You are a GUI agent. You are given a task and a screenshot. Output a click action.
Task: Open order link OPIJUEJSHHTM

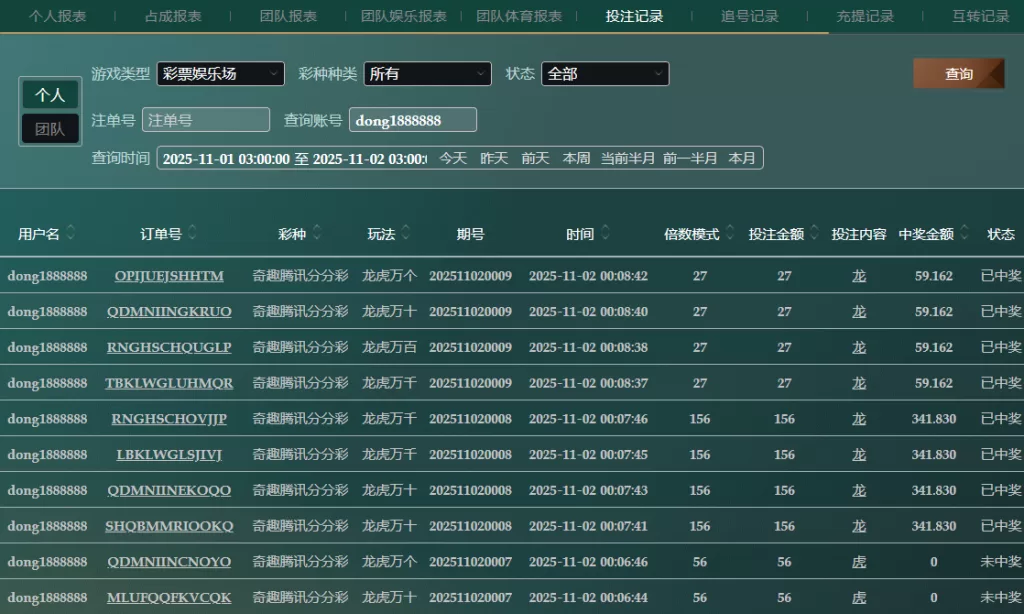(169, 276)
